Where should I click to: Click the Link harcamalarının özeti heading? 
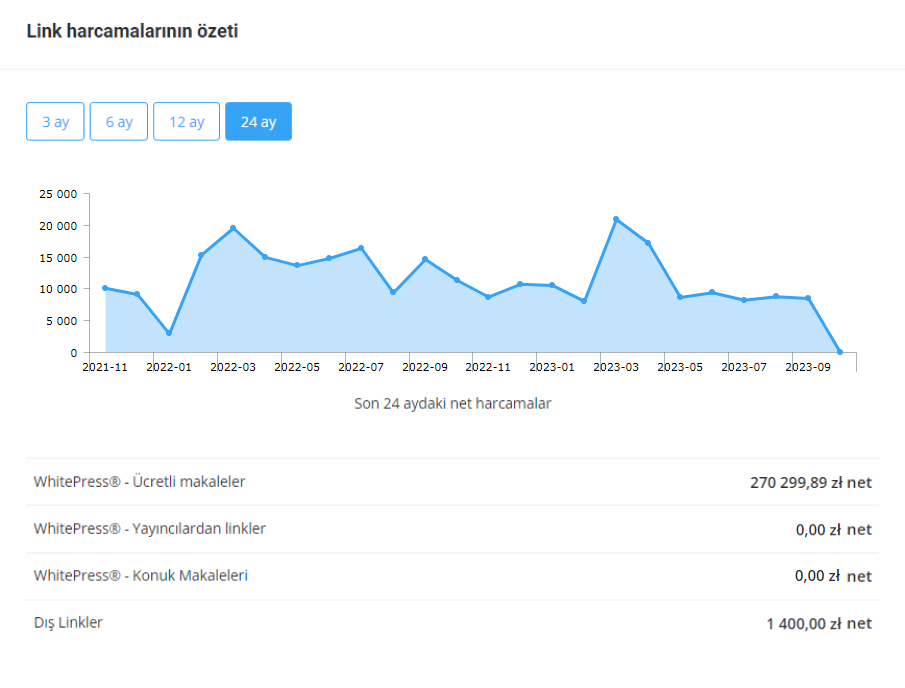132,31
